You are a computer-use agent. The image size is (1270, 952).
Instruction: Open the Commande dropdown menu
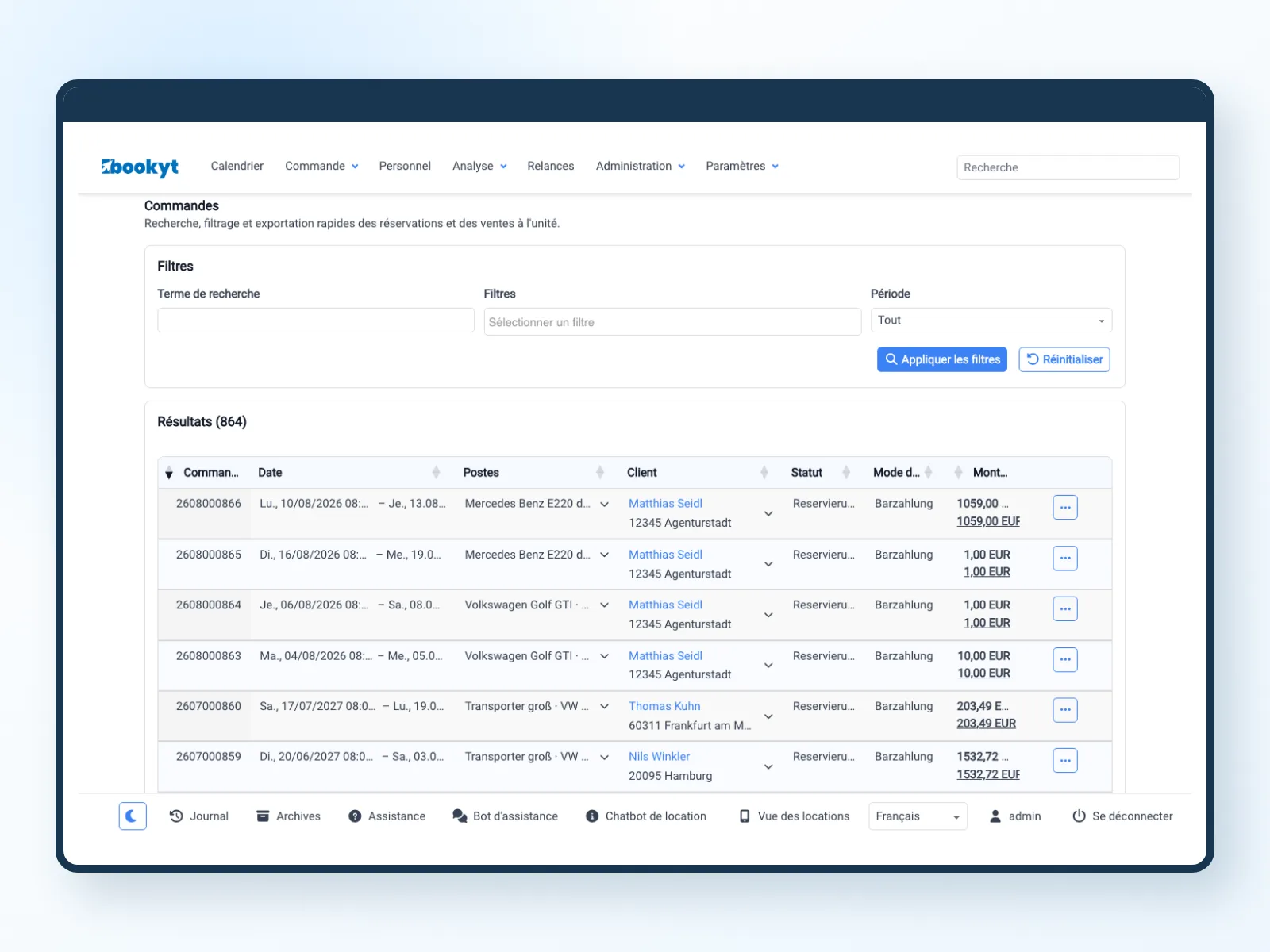tap(321, 166)
